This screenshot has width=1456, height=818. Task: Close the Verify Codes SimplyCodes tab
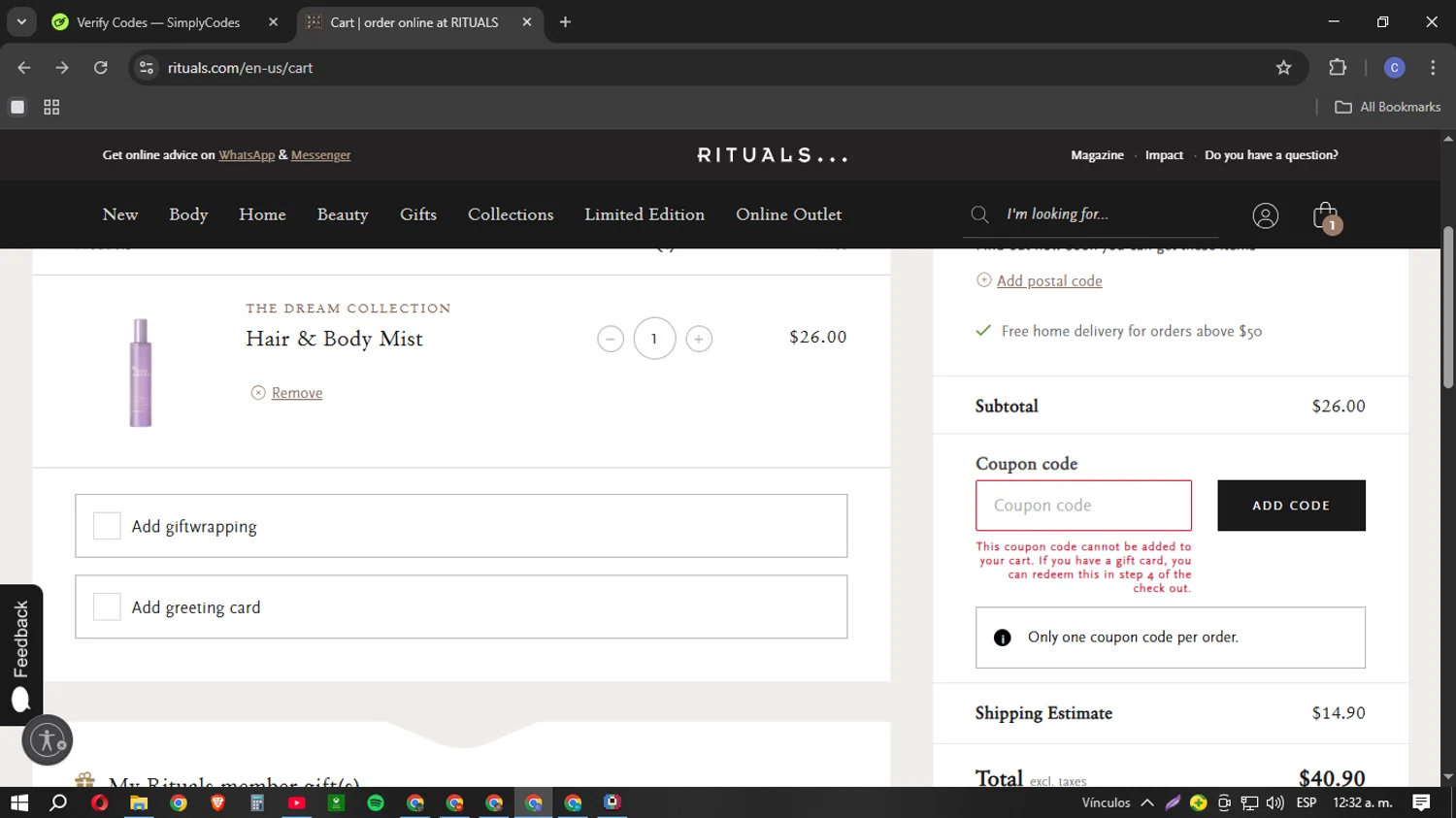tap(273, 21)
